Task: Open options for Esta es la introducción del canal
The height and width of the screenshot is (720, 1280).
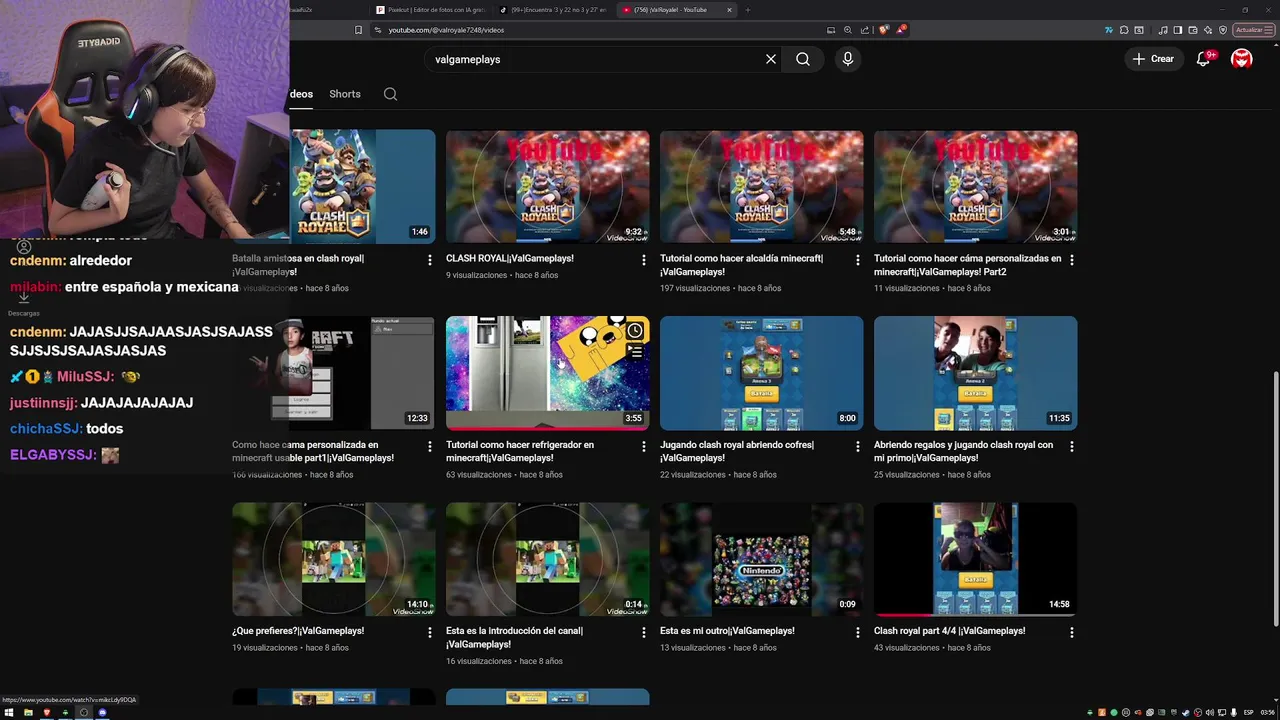Action: pos(644,633)
